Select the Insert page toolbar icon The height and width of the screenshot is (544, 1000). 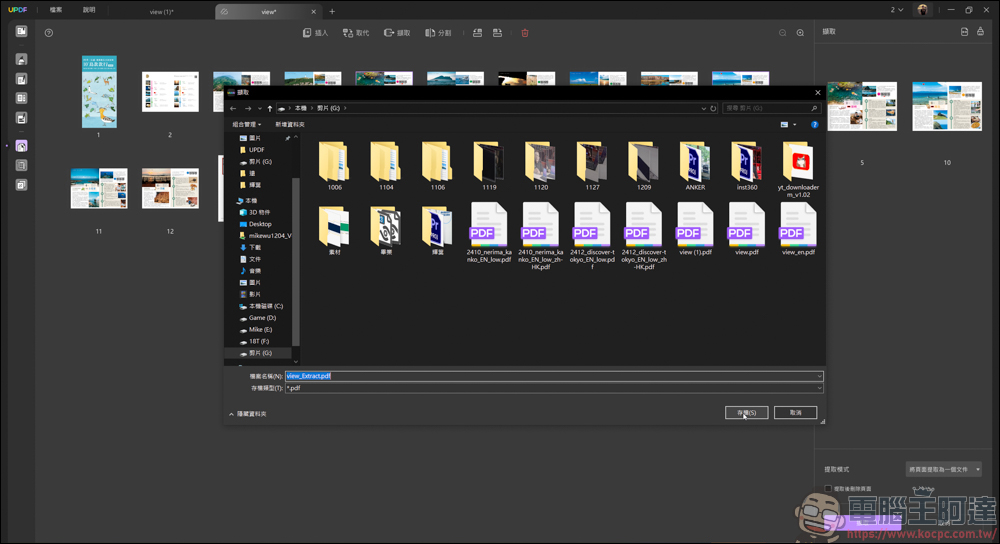coord(315,33)
